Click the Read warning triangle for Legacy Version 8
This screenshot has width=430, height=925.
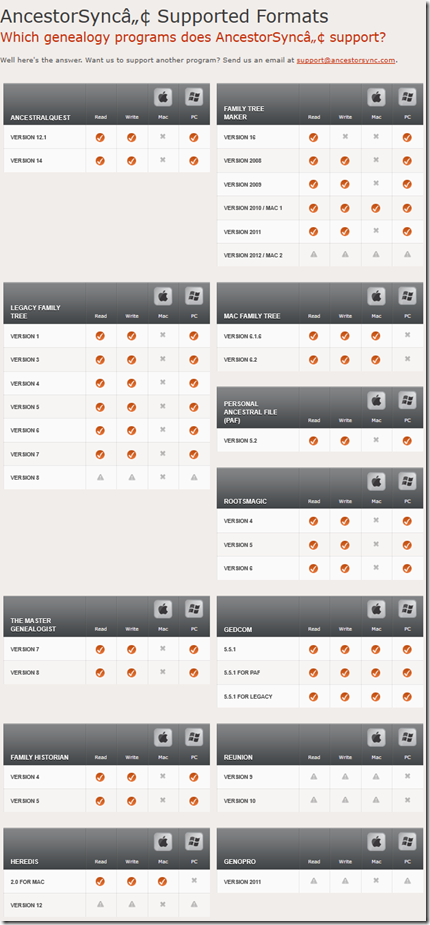click(100, 477)
